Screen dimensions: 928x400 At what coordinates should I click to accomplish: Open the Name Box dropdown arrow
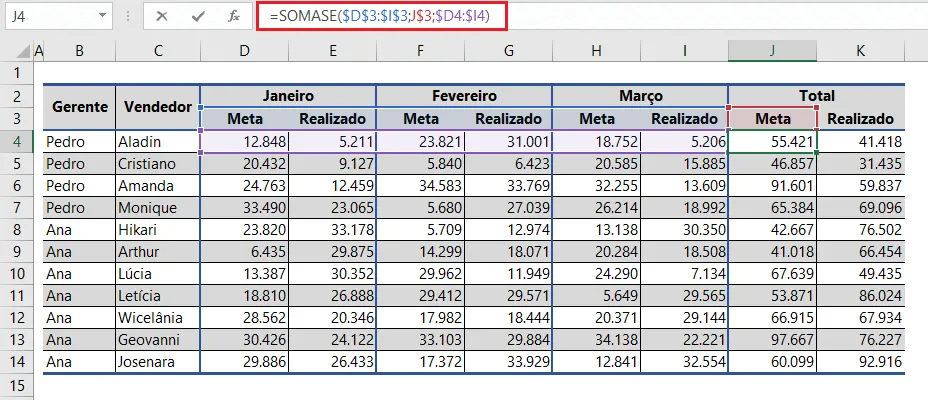tap(103, 16)
